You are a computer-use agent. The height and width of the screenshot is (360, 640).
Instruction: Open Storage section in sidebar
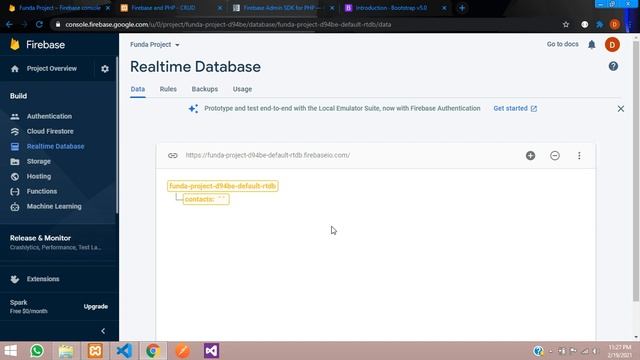pyautogui.click(x=39, y=162)
